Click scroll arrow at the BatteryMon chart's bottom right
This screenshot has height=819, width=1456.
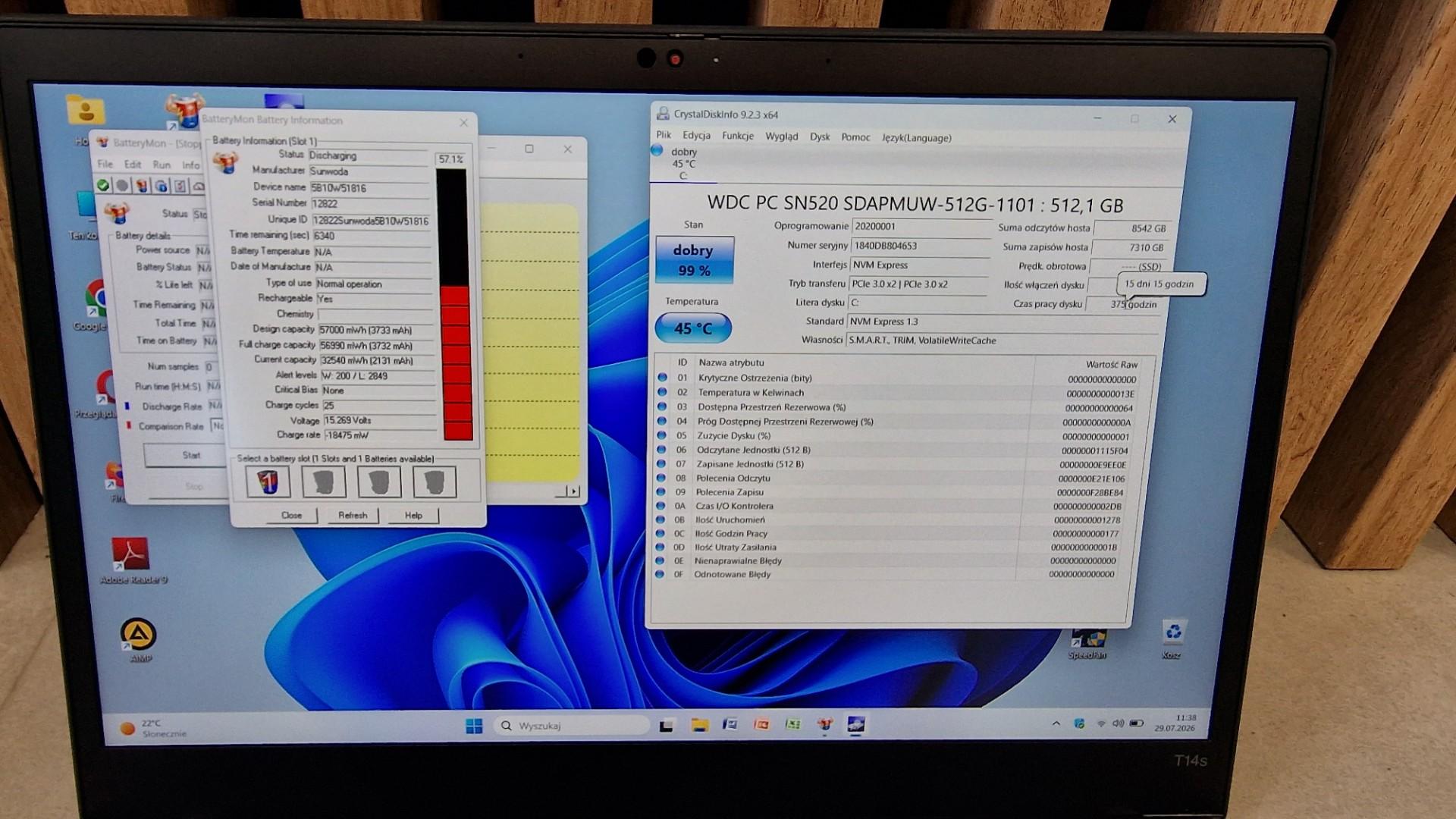click(x=574, y=491)
